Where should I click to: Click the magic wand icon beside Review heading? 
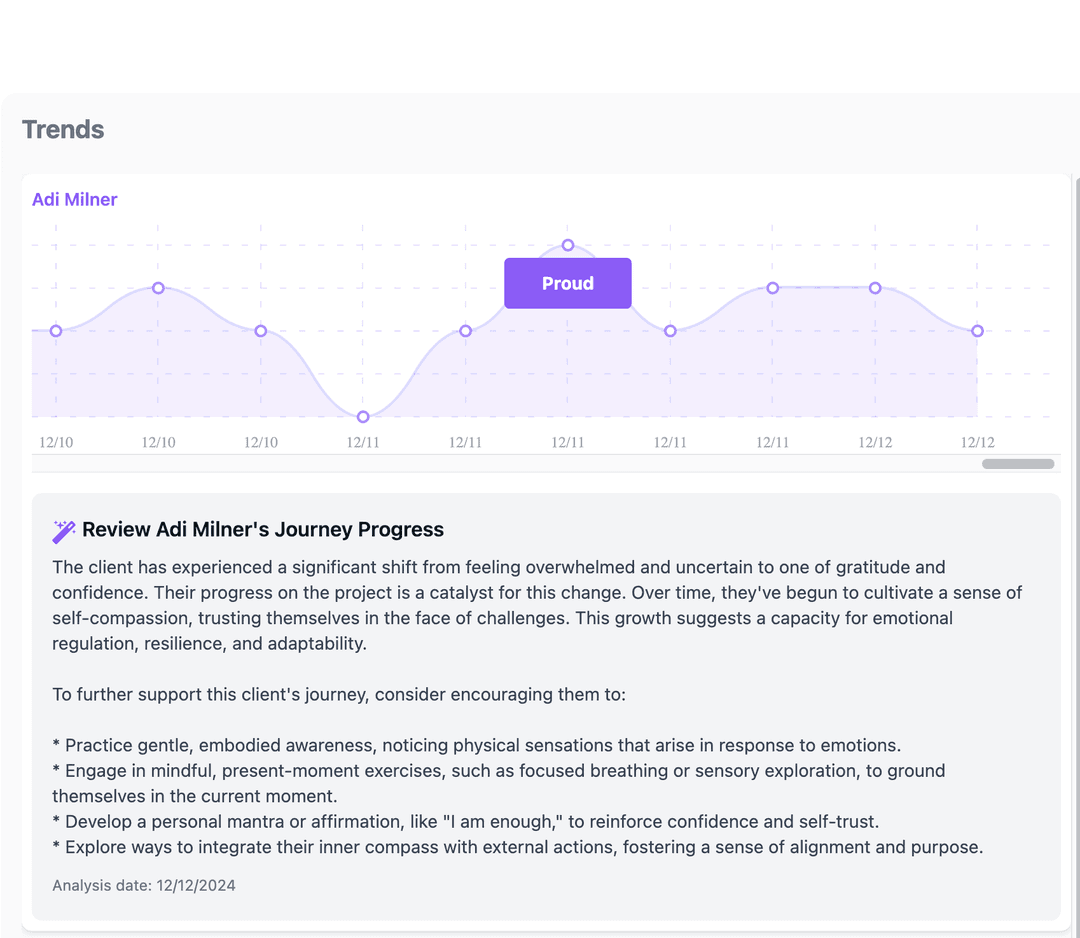click(64, 530)
